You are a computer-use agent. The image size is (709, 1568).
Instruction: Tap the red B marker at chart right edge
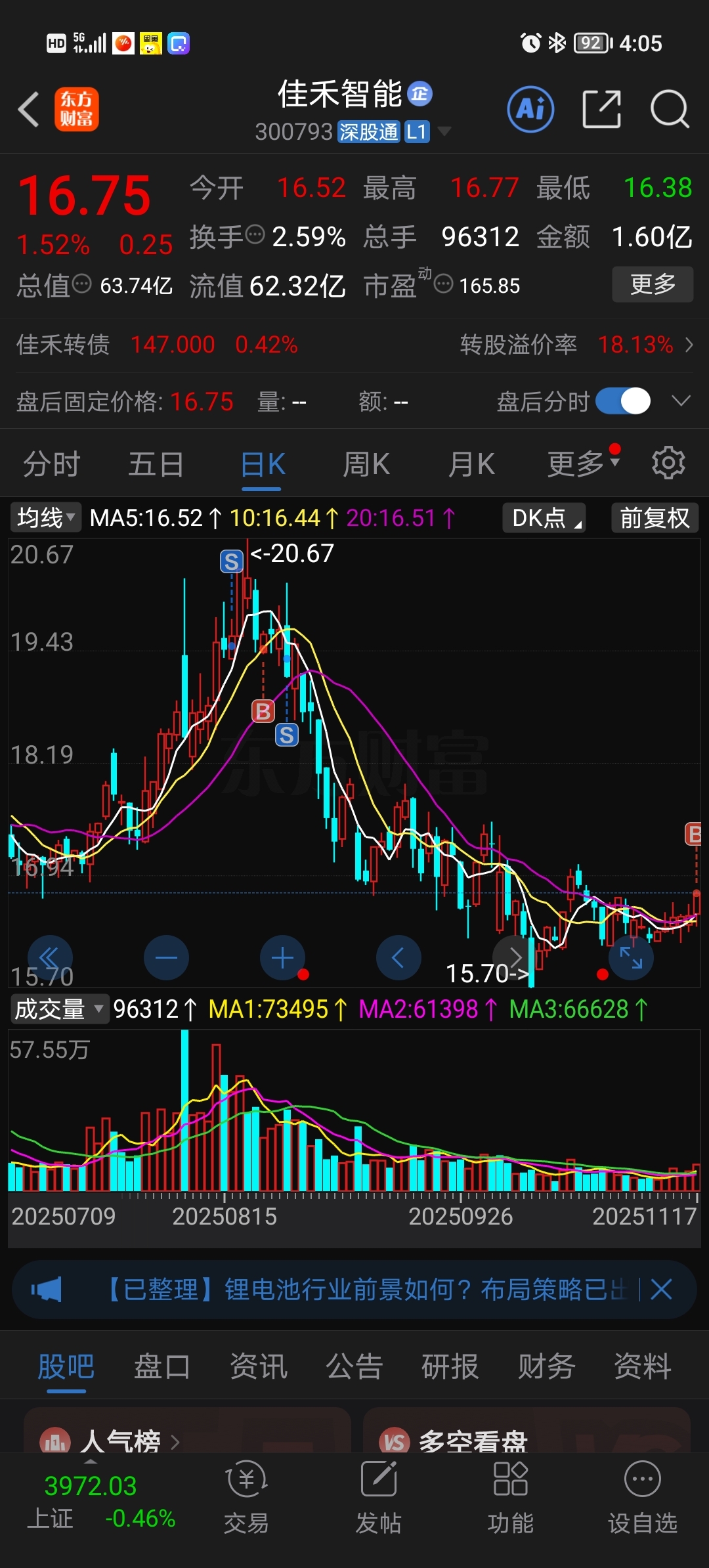coord(694,834)
